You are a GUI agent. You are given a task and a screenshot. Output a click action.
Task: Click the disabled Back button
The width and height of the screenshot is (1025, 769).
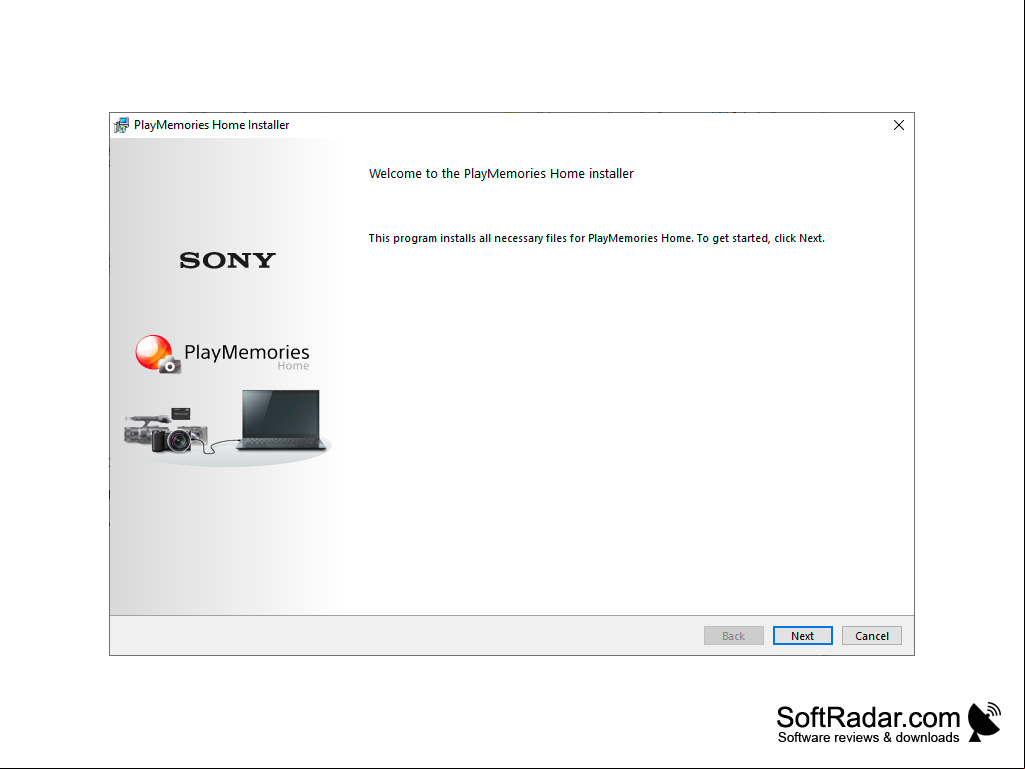pos(733,636)
